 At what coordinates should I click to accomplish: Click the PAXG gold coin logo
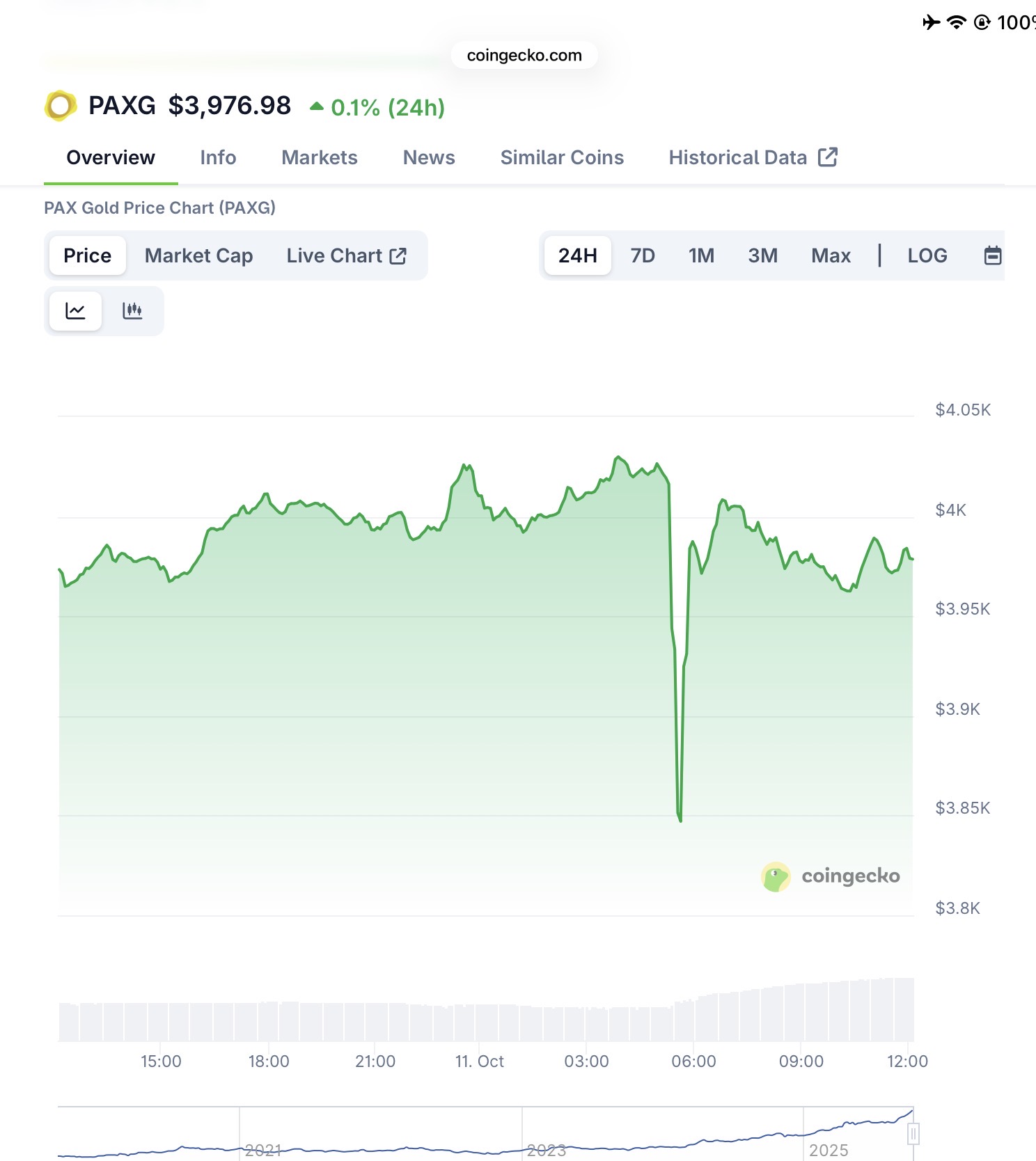click(61, 106)
